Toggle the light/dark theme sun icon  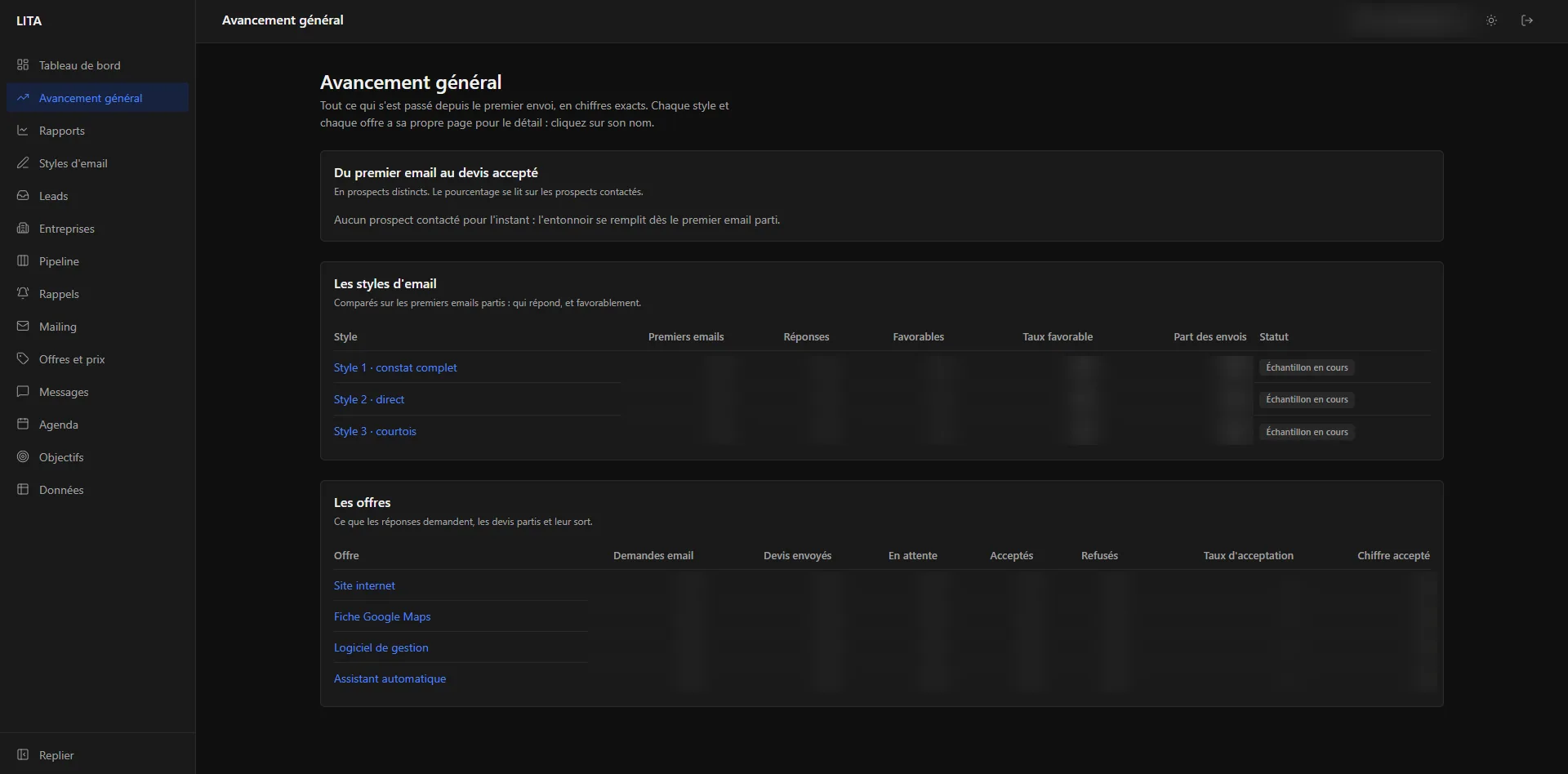point(1491,20)
